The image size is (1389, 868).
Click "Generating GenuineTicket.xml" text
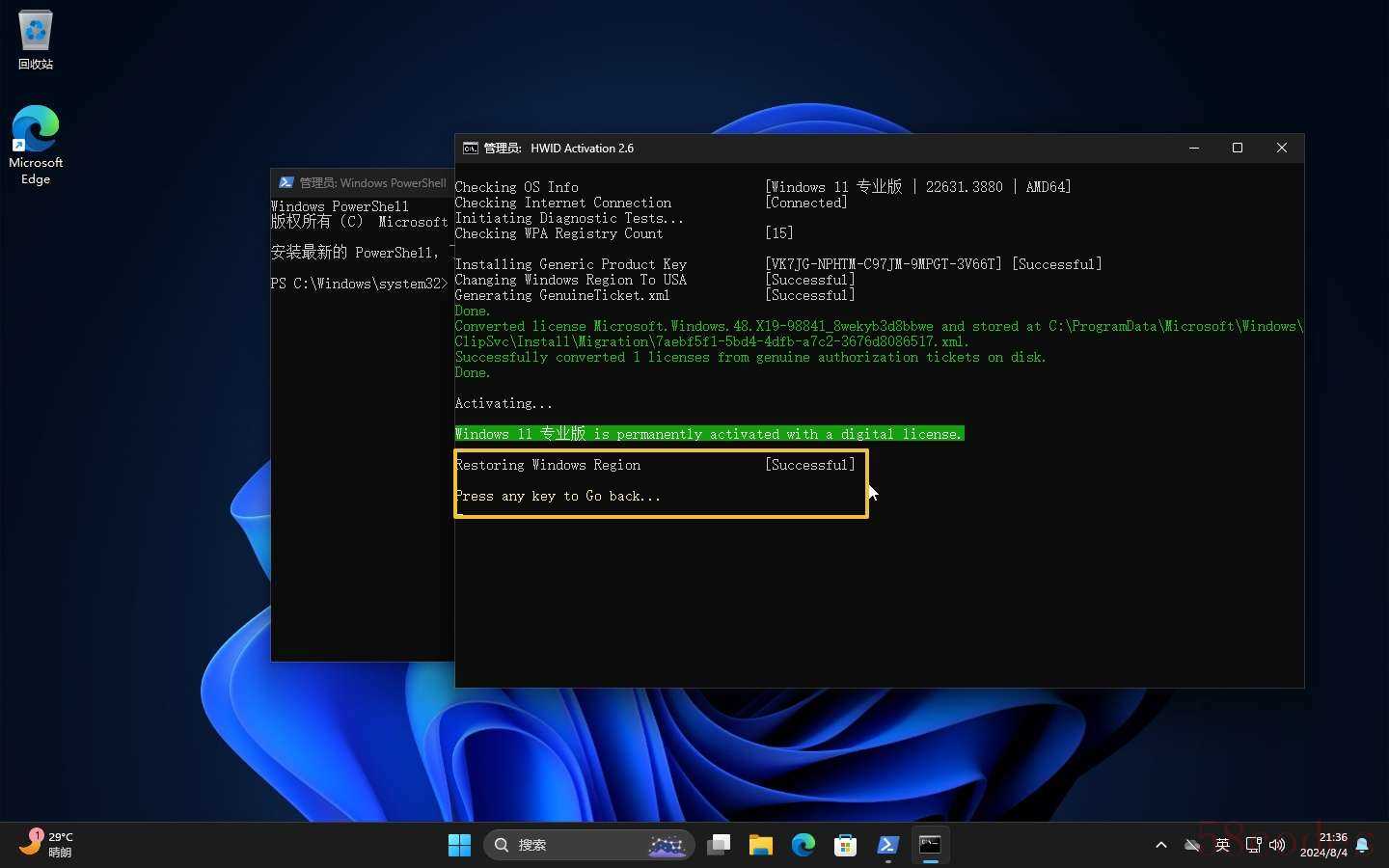click(562, 295)
